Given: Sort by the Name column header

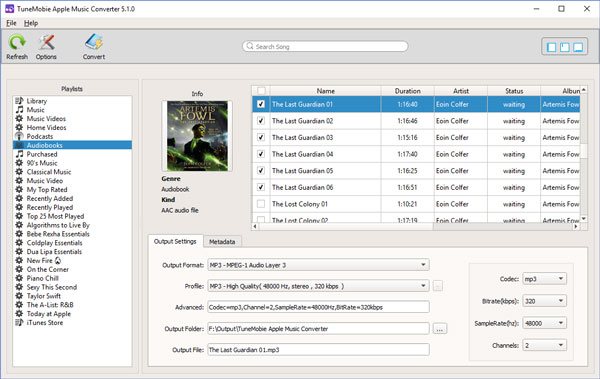Looking at the screenshot, I should pyautogui.click(x=326, y=91).
